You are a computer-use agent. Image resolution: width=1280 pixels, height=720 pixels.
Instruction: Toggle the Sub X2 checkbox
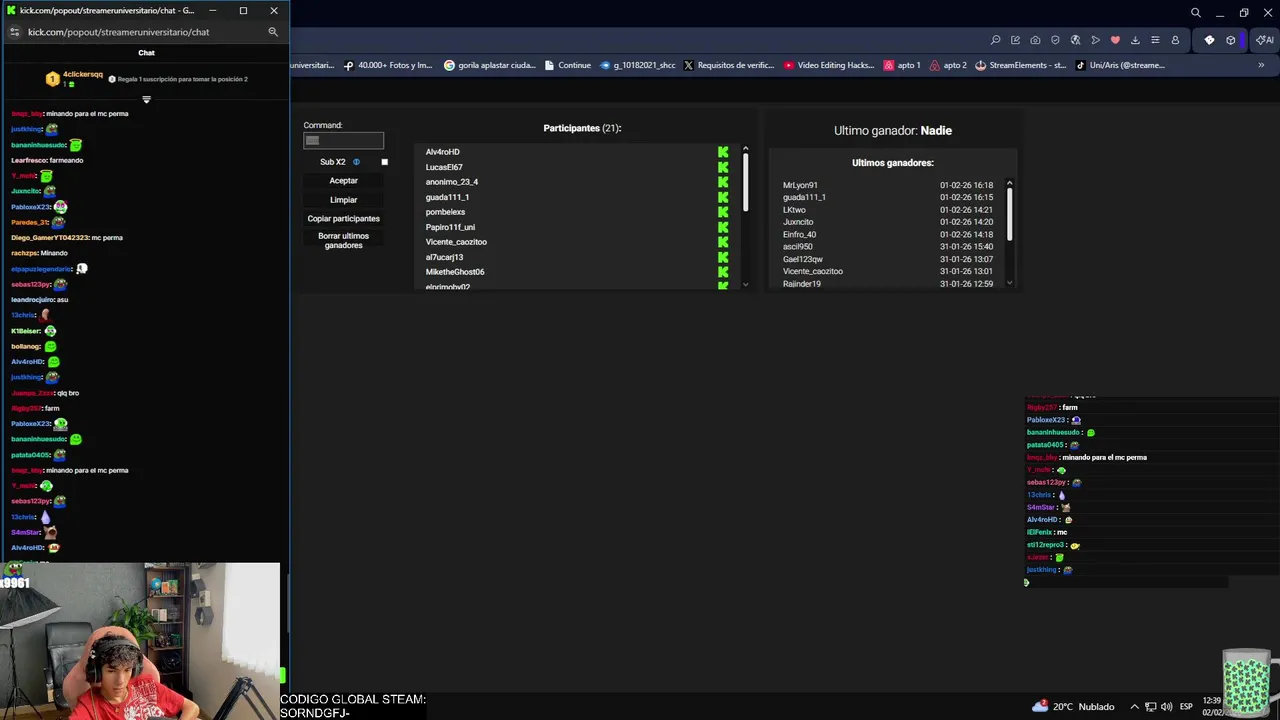[x=384, y=162]
